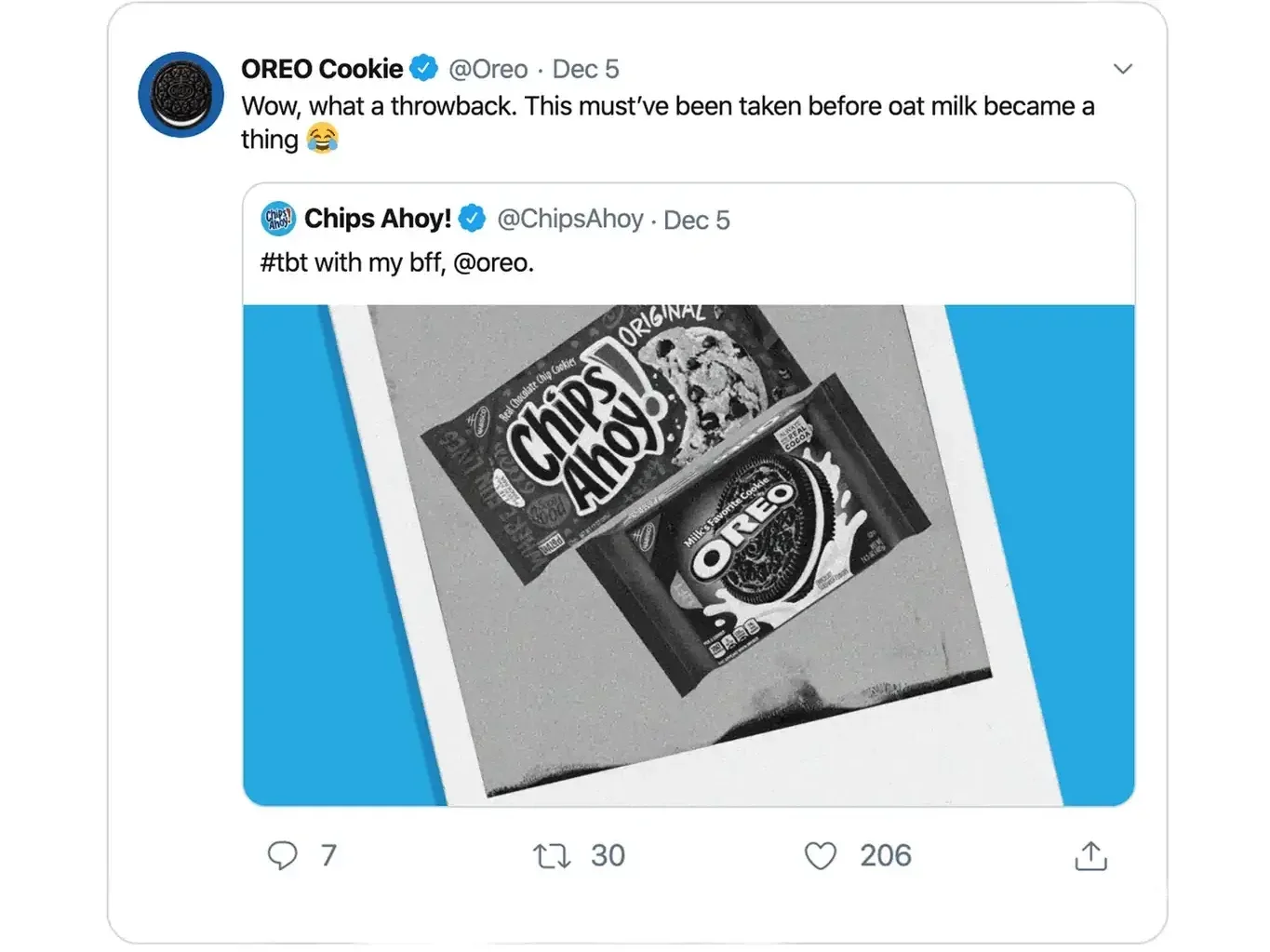Click the @oreo mention in quoted tweet

coord(491,263)
